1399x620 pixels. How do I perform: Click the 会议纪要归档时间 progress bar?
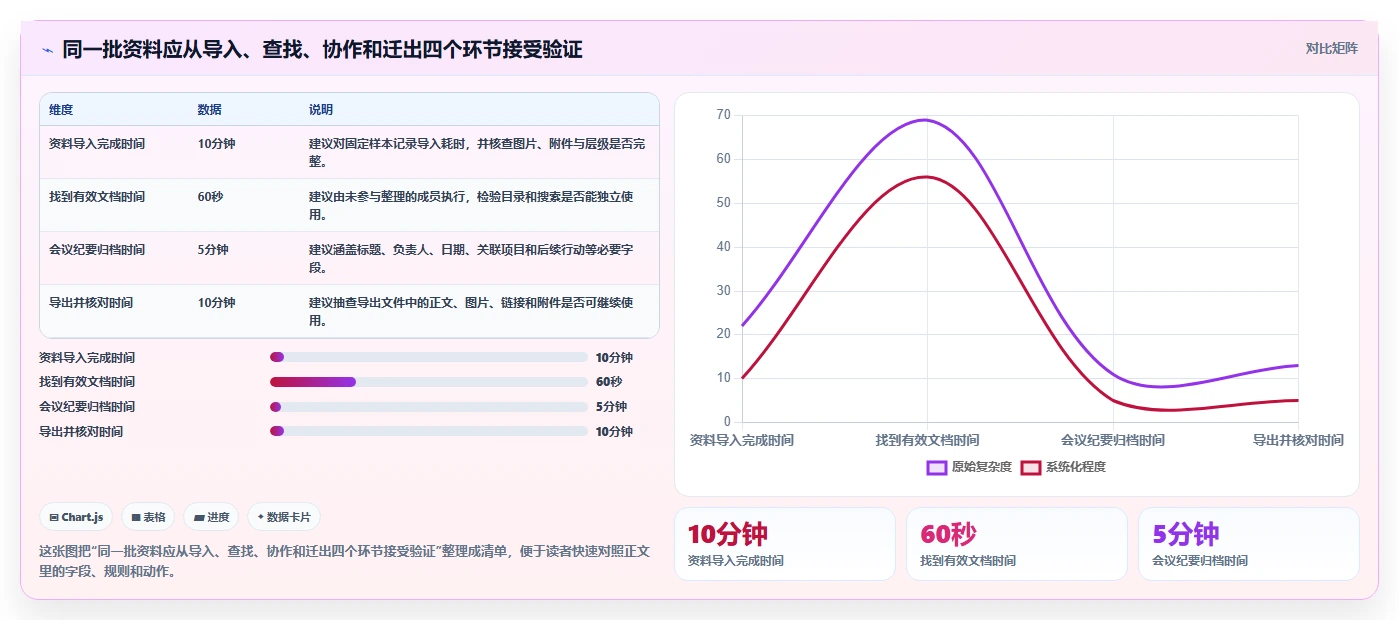(x=429, y=407)
